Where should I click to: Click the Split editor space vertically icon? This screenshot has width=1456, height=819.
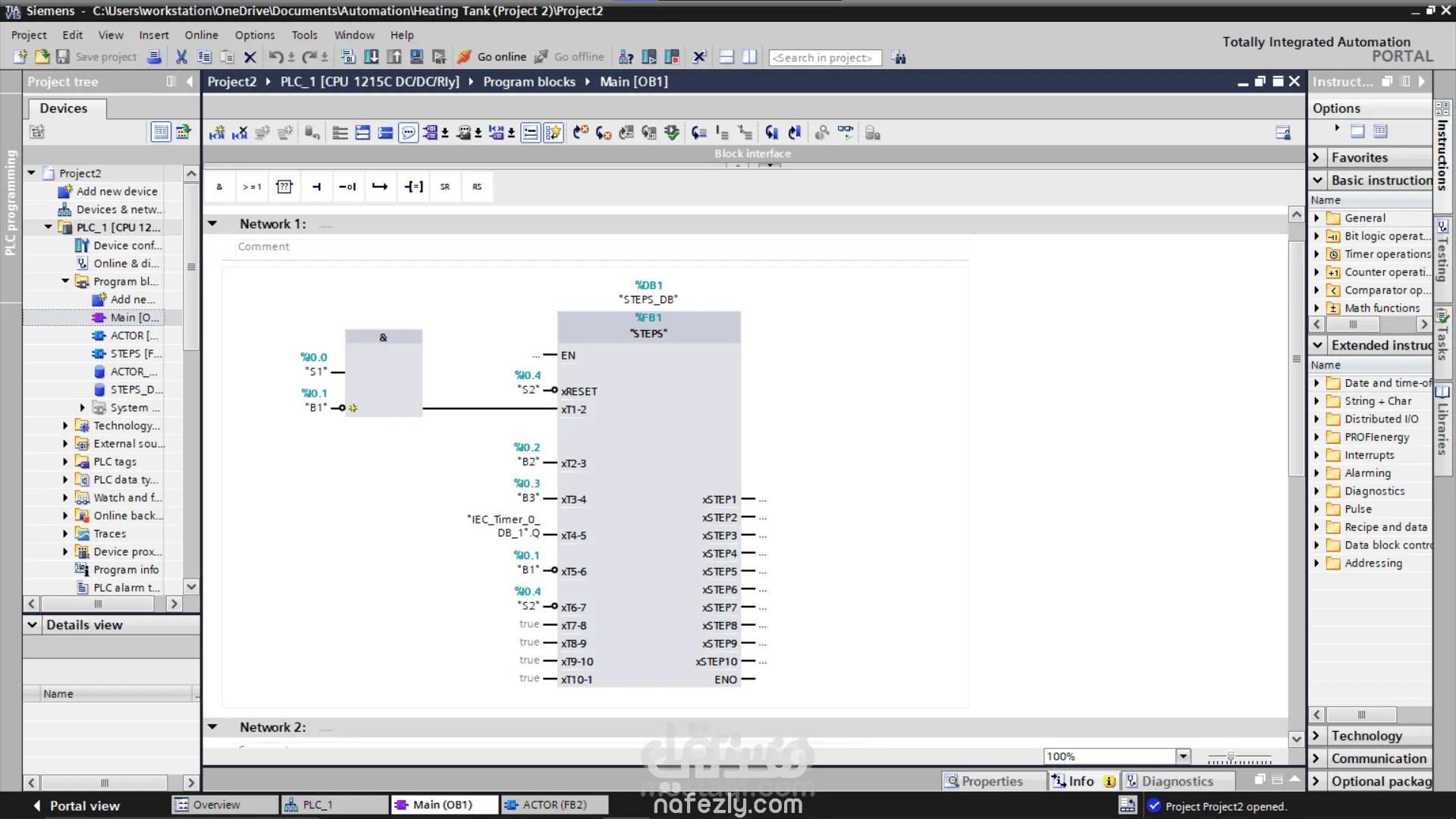point(749,57)
